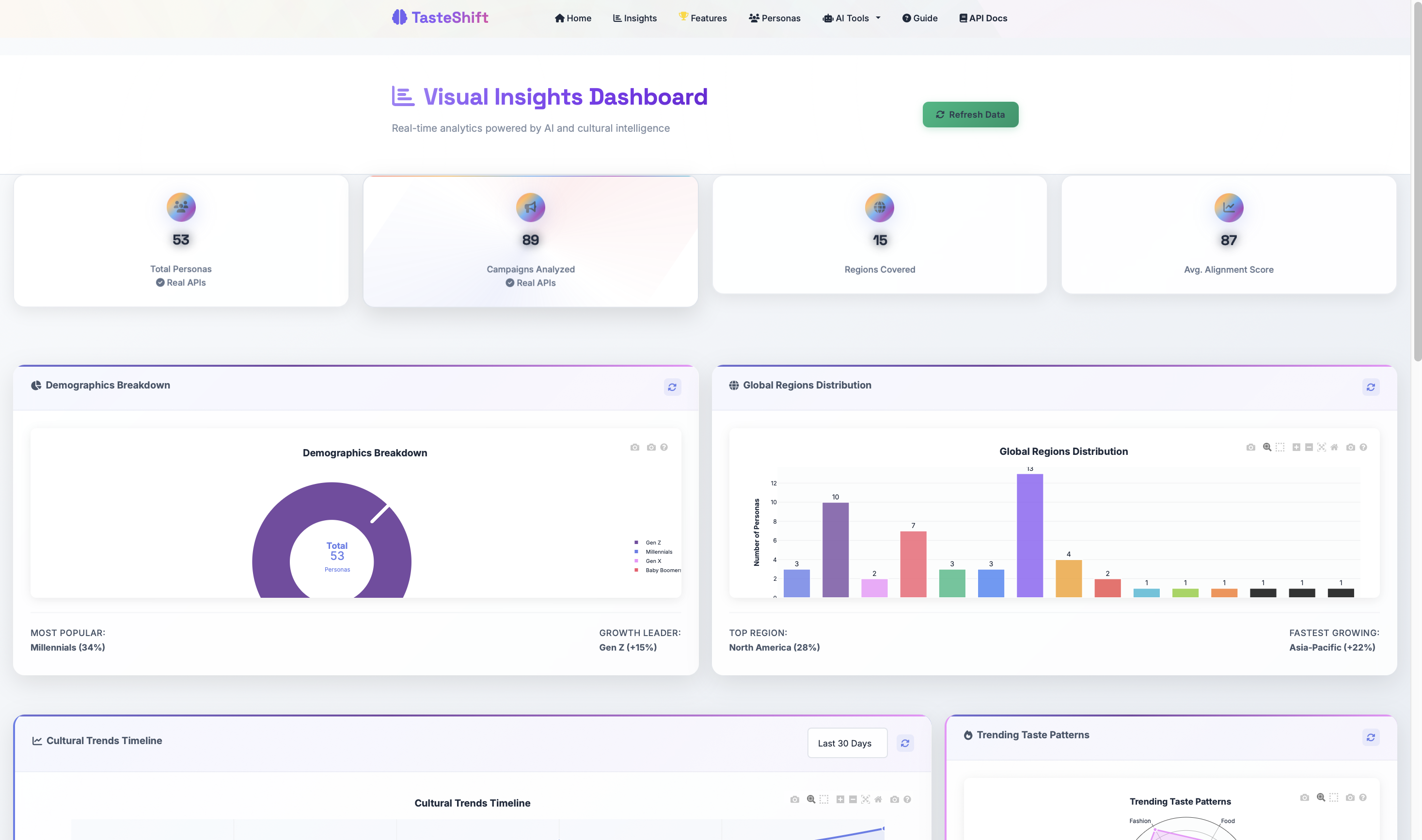Open the Last 30 Days time range selector
The height and width of the screenshot is (840, 1422).
click(847, 743)
